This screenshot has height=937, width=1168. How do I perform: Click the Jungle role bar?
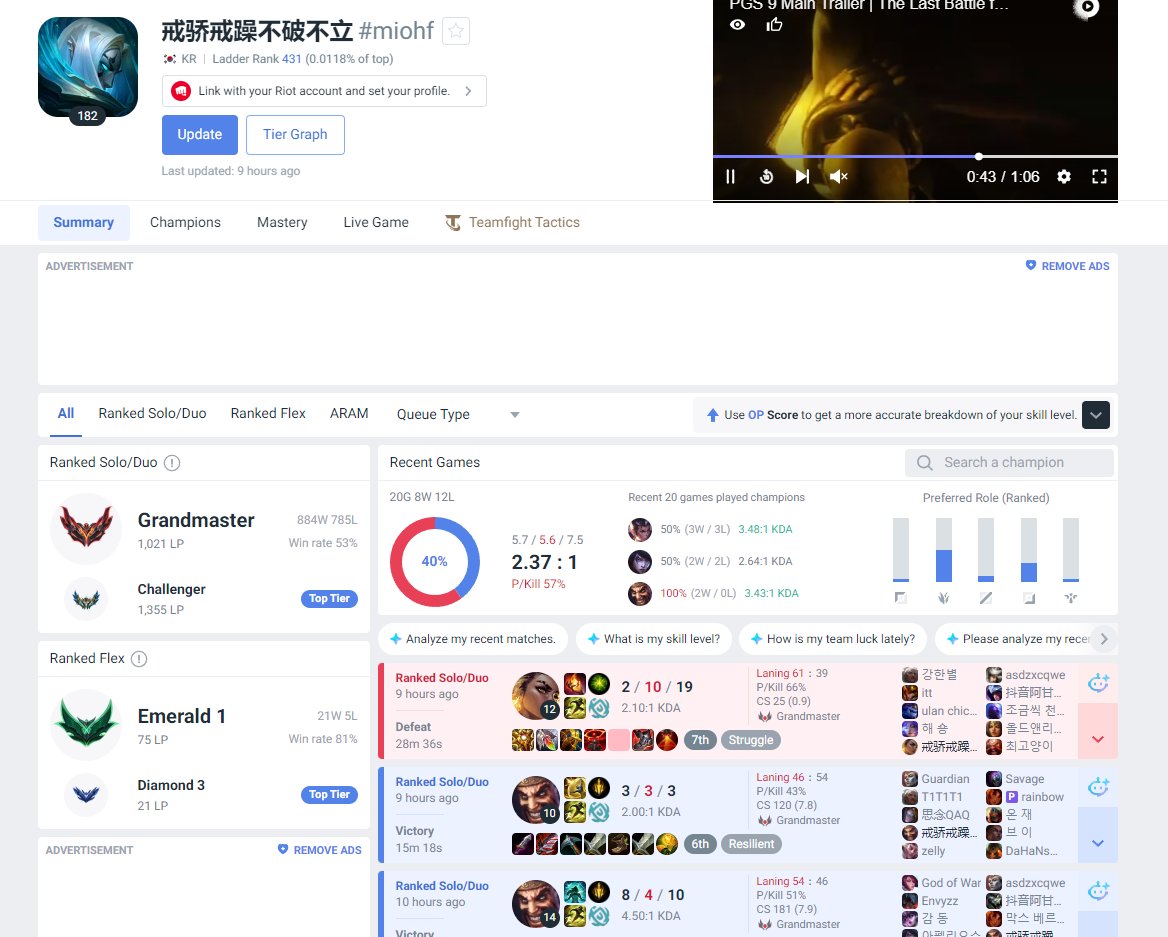tap(944, 550)
